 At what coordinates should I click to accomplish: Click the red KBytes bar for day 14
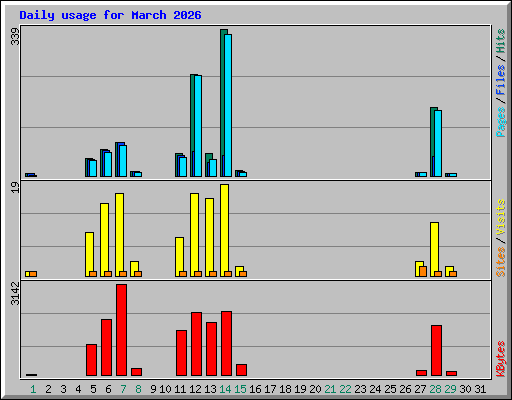point(226,344)
